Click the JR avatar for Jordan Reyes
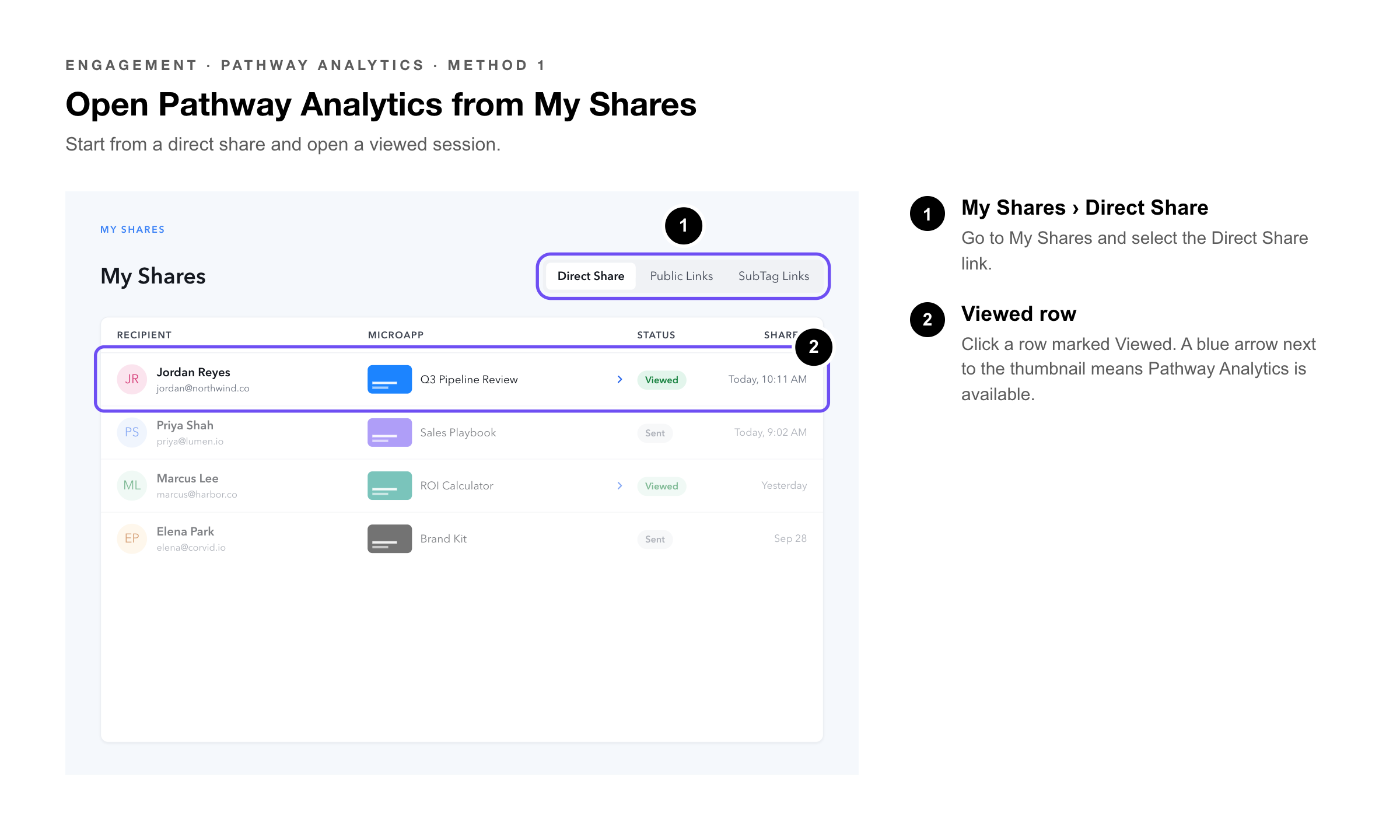1400x840 pixels. 132,379
